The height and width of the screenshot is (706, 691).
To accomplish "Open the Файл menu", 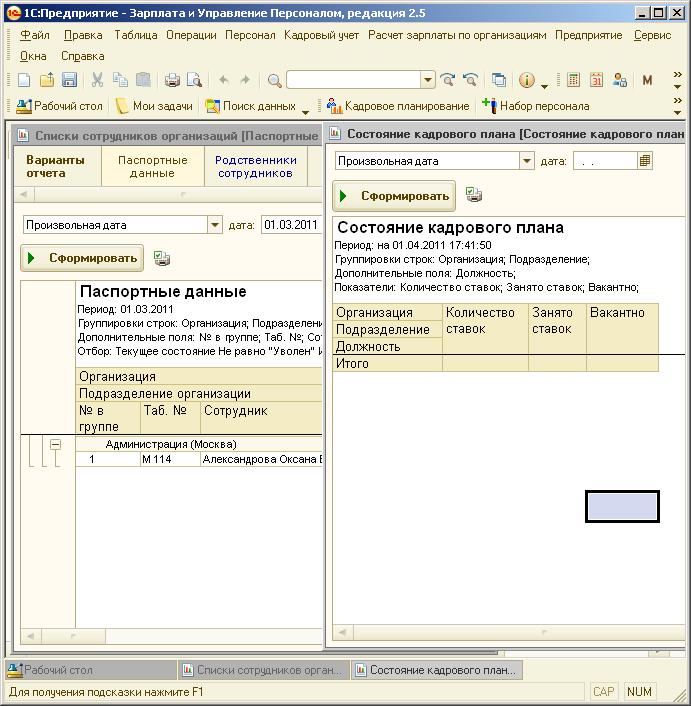I will tap(35, 35).
